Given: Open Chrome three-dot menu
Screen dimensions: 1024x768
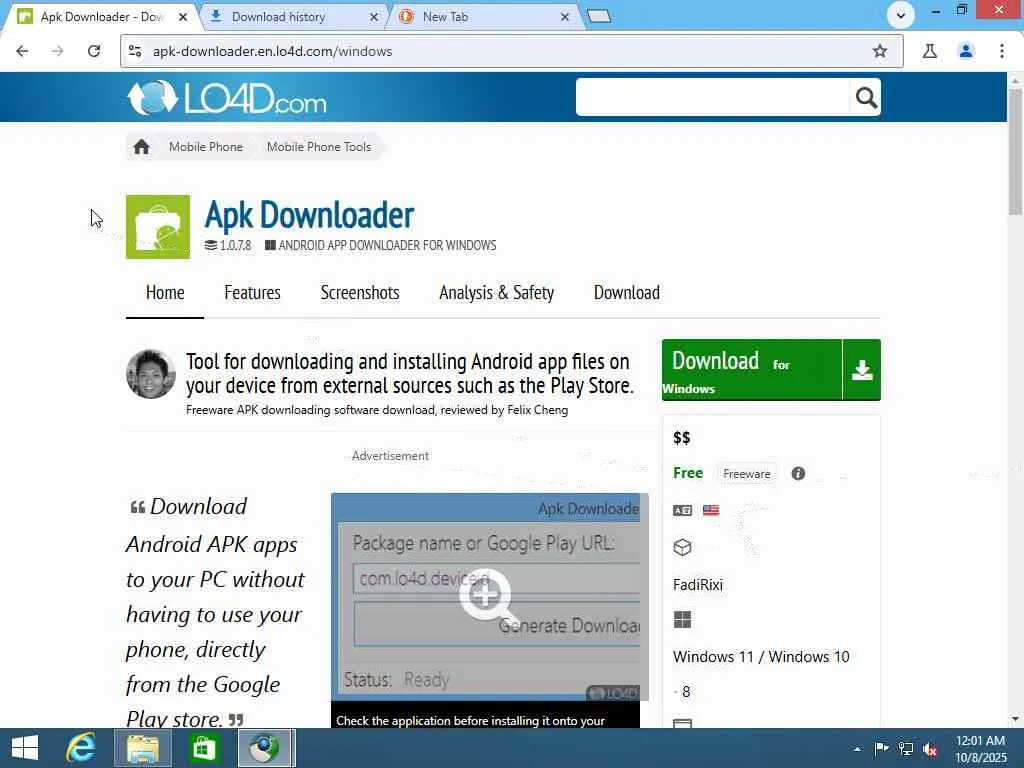Looking at the screenshot, I should 1002,51.
